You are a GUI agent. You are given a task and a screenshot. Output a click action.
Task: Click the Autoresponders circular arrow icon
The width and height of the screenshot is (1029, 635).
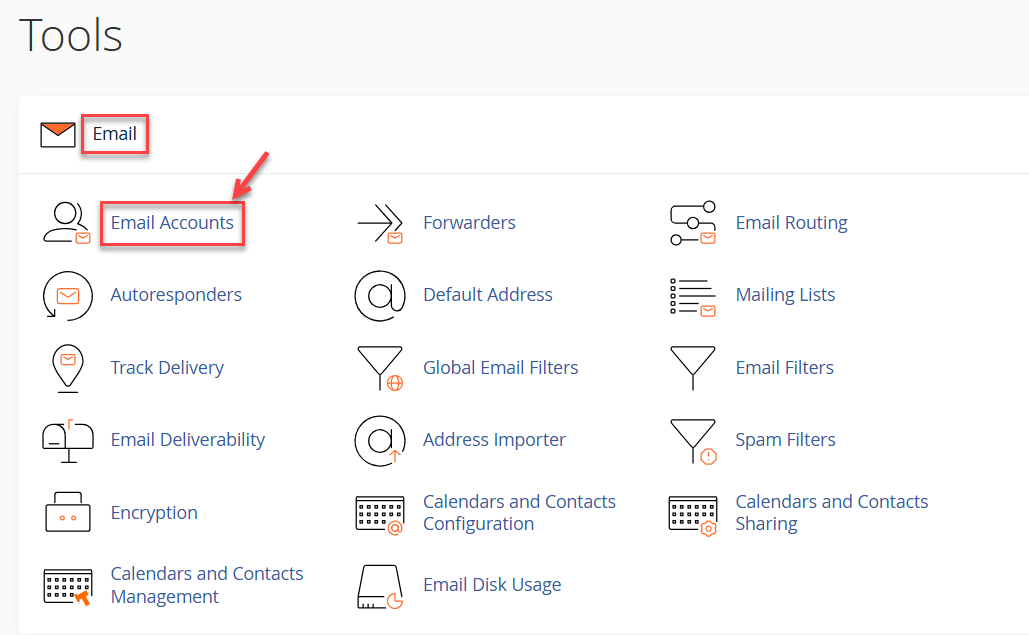coord(67,295)
